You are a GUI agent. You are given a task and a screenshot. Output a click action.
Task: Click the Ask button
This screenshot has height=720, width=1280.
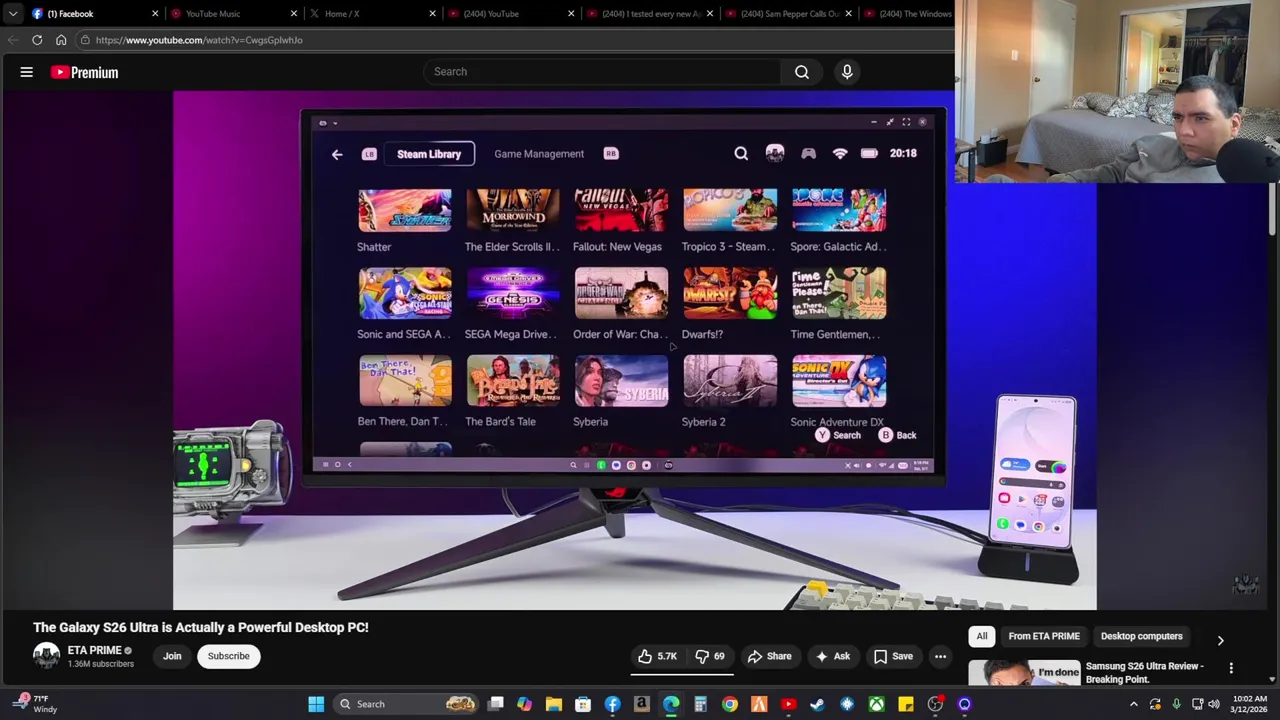(x=832, y=656)
